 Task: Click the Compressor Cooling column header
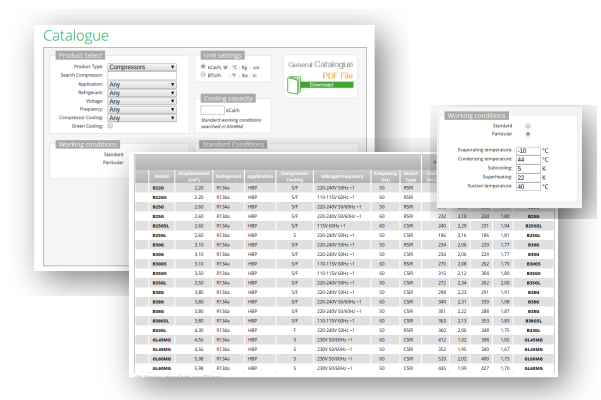click(294, 176)
